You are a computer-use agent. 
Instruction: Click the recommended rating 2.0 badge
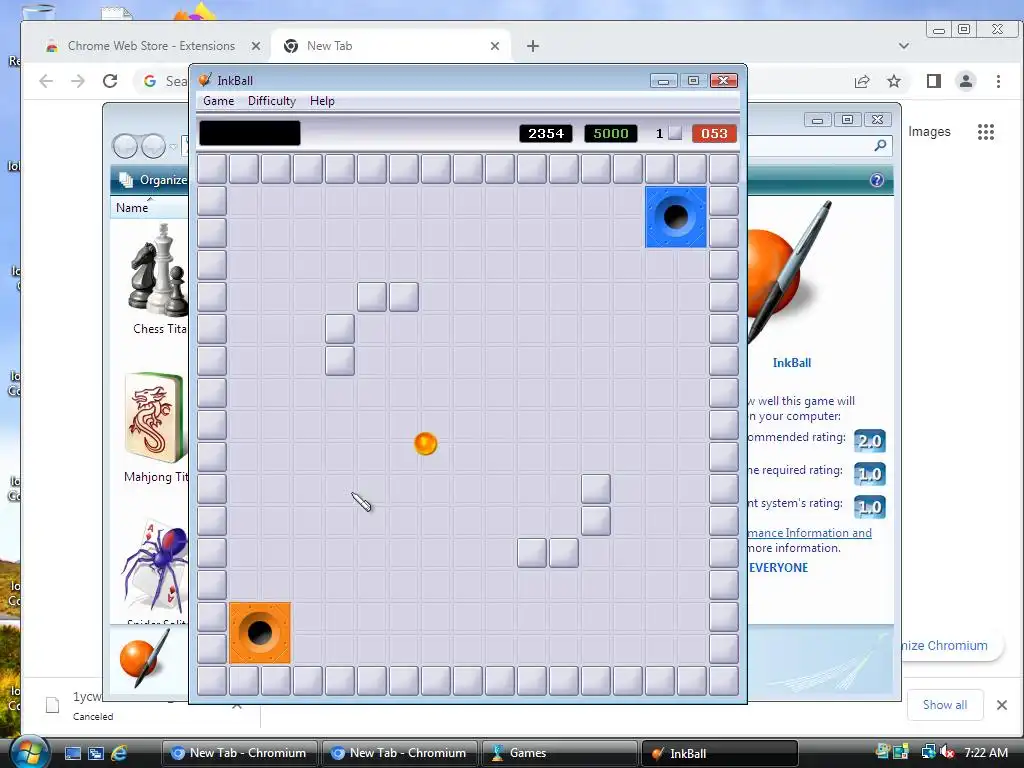[869, 441]
